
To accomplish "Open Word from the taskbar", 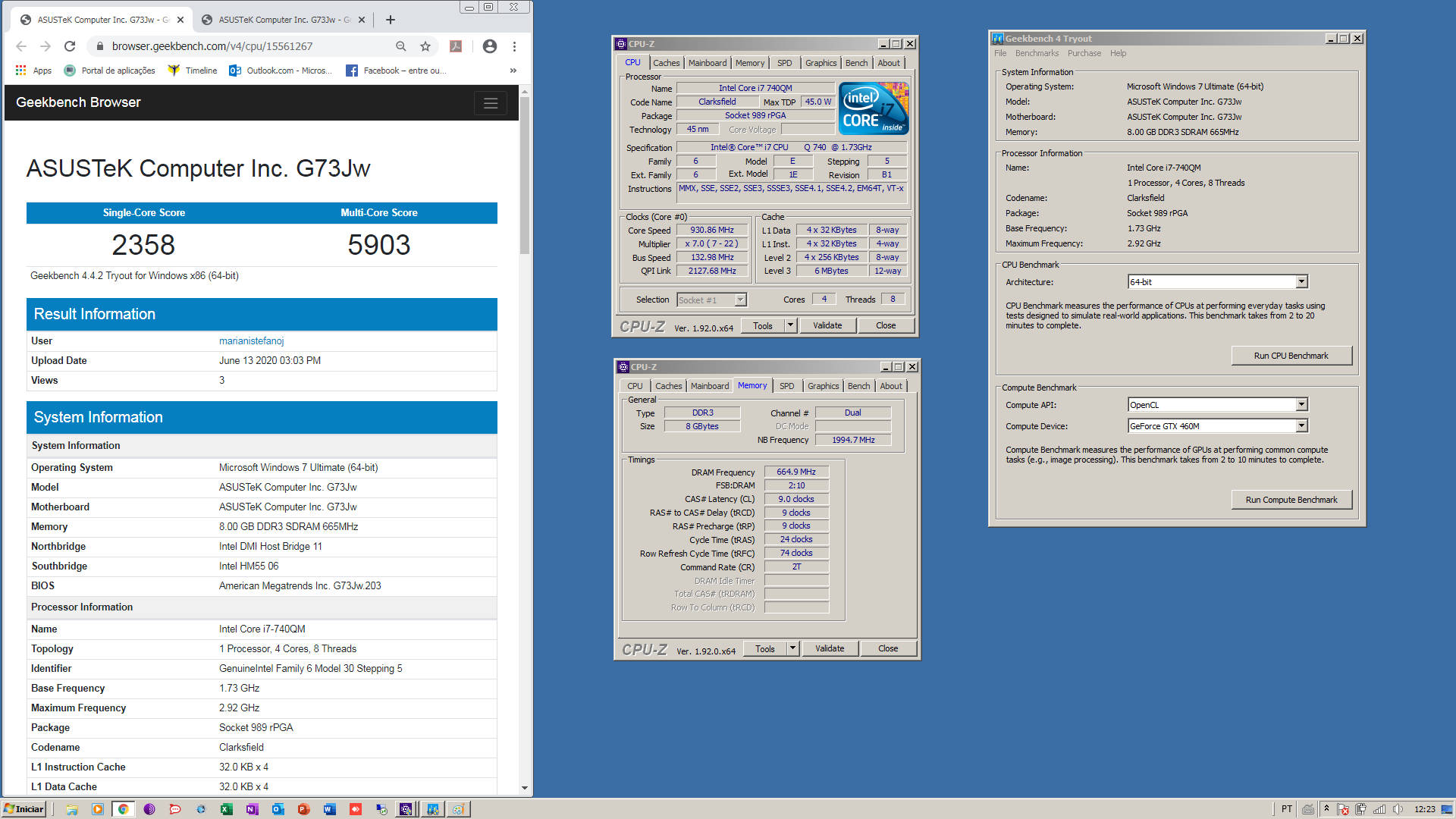I will tap(329, 809).
